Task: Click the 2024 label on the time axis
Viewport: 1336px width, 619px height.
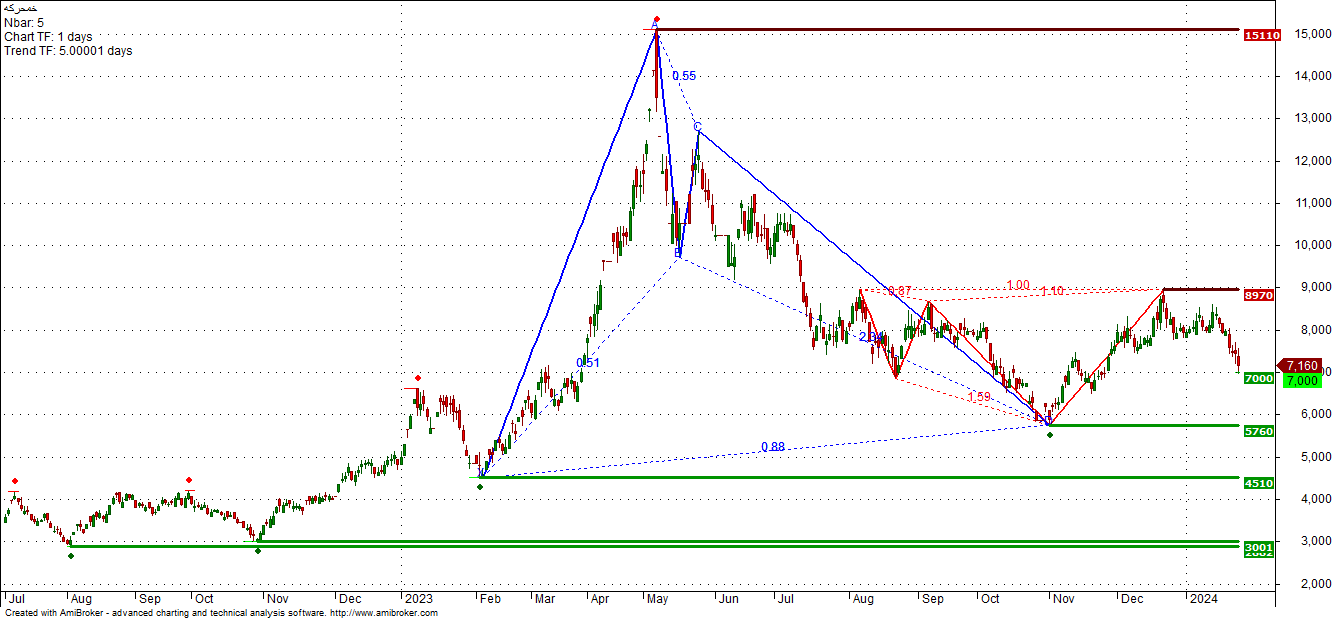Action: coord(1201,598)
